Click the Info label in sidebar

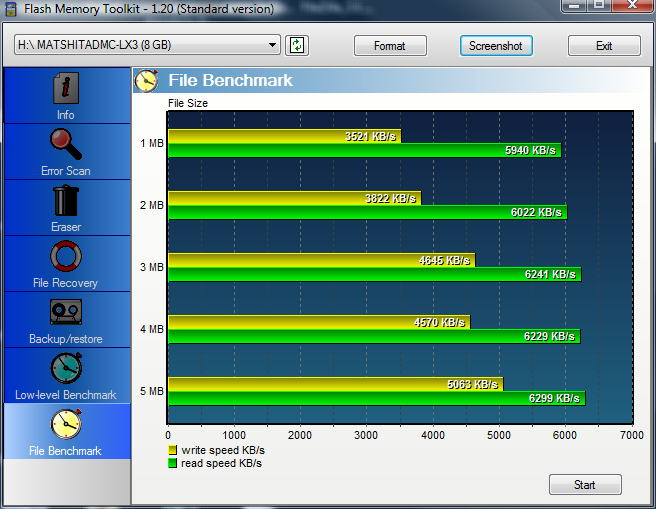[x=66, y=115]
